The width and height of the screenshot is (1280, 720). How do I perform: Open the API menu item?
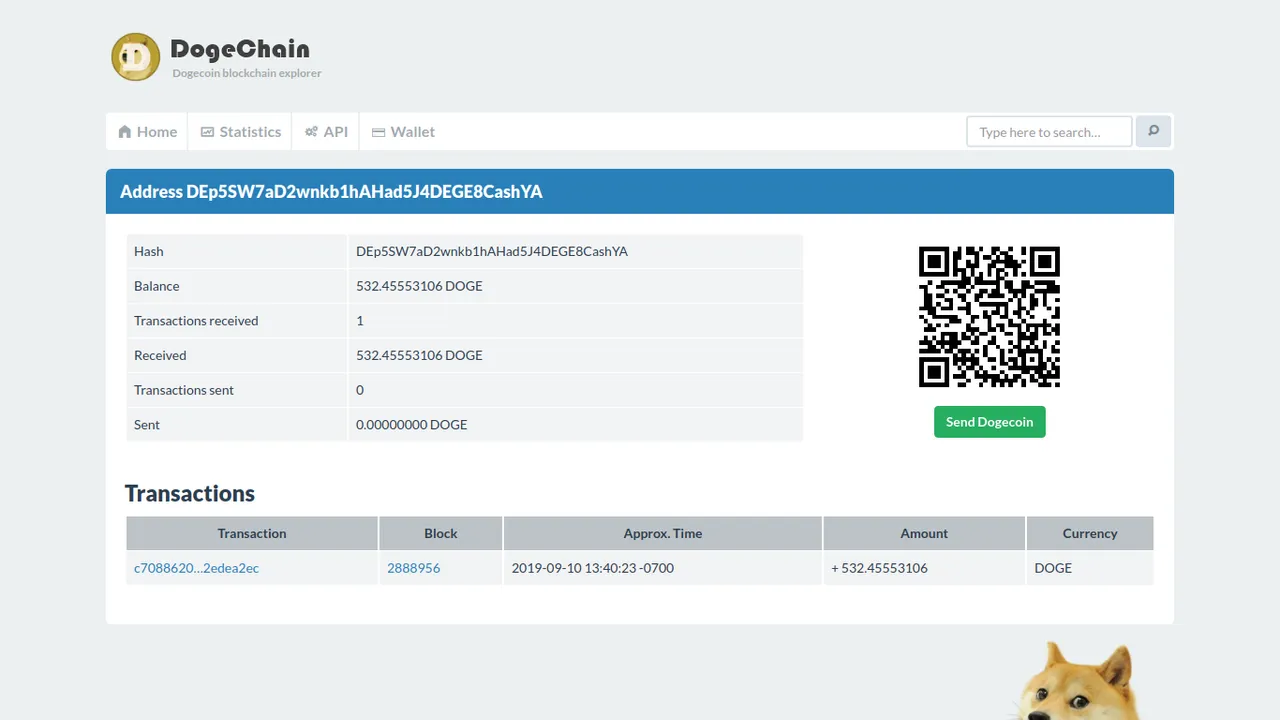[x=326, y=132]
